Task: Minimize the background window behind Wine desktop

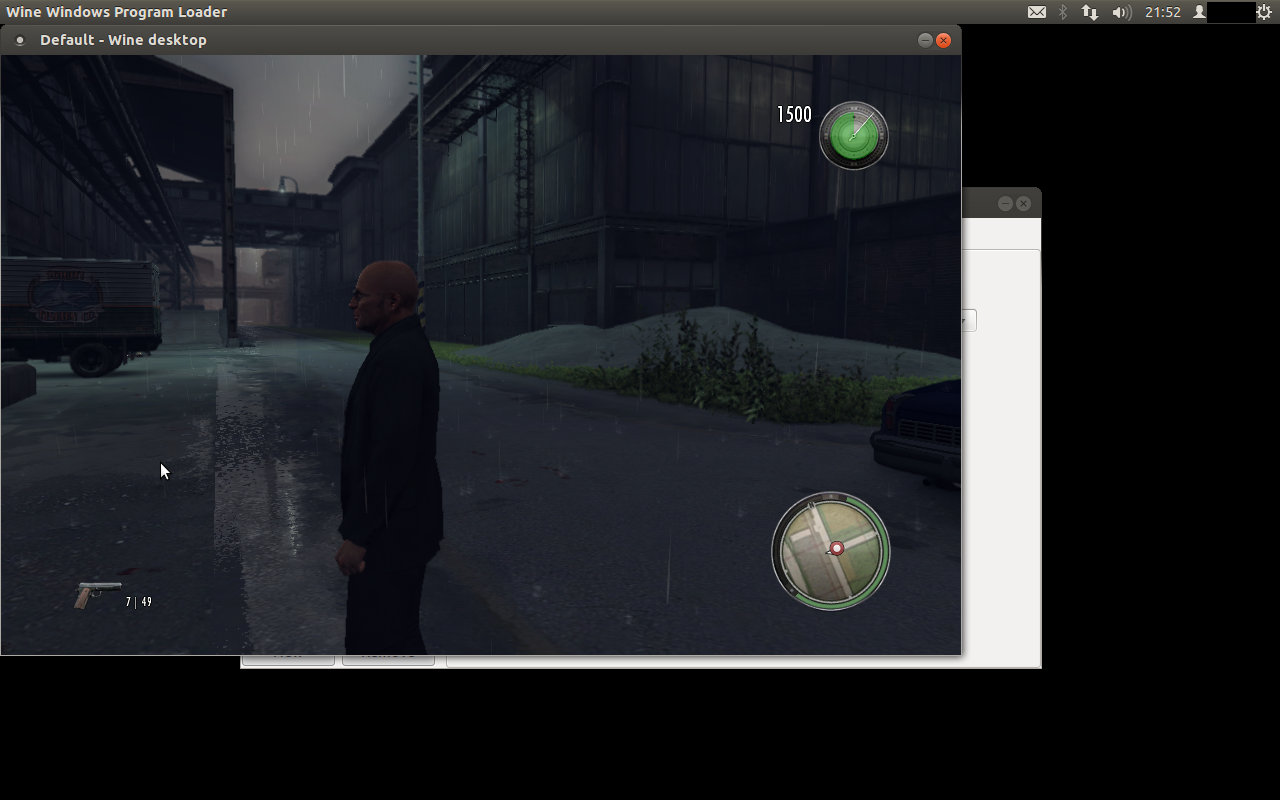Action: pyautogui.click(x=1005, y=203)
